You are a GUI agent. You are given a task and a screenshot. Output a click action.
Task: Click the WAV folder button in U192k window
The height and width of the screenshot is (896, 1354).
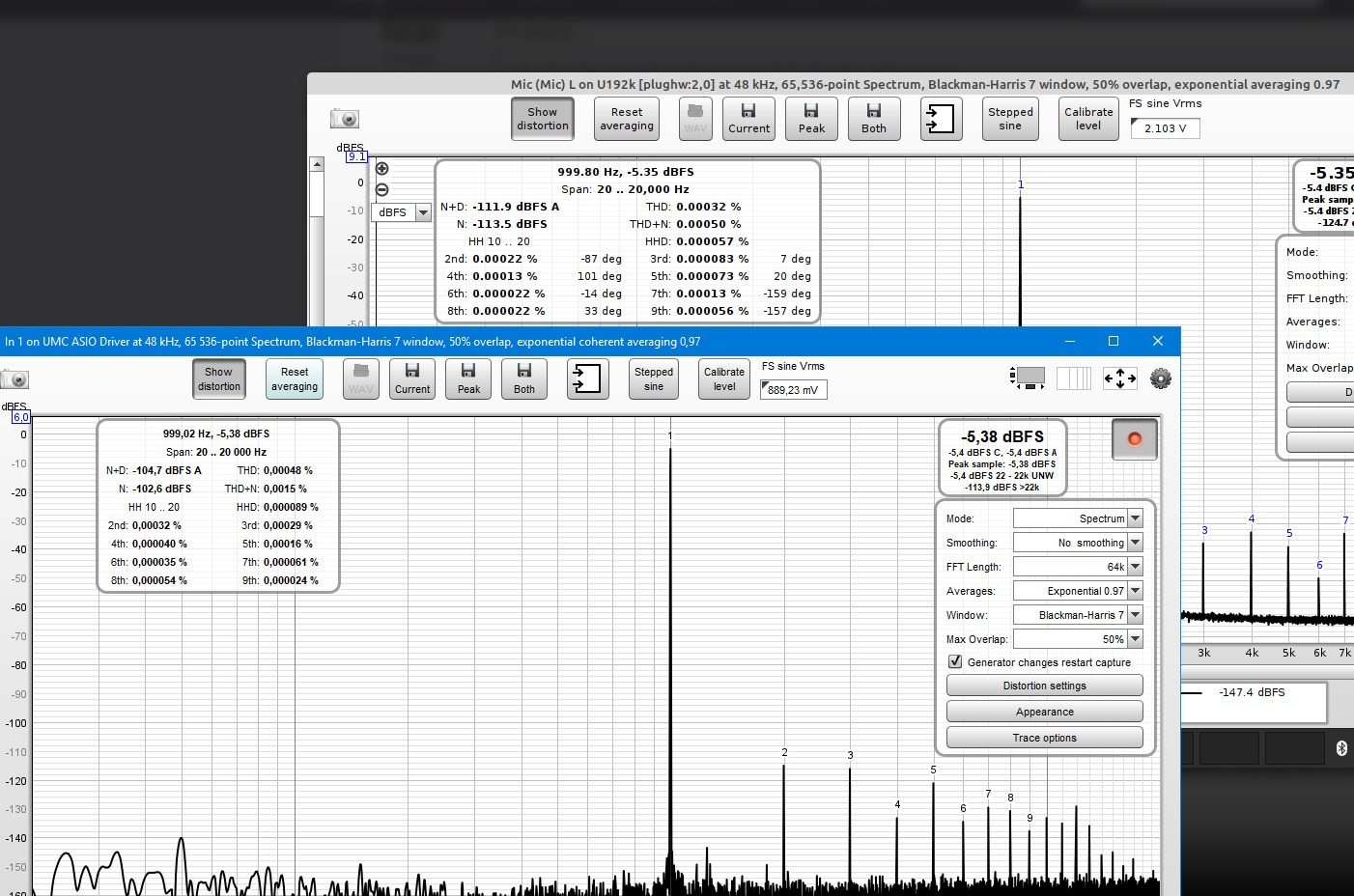point(695,119)
